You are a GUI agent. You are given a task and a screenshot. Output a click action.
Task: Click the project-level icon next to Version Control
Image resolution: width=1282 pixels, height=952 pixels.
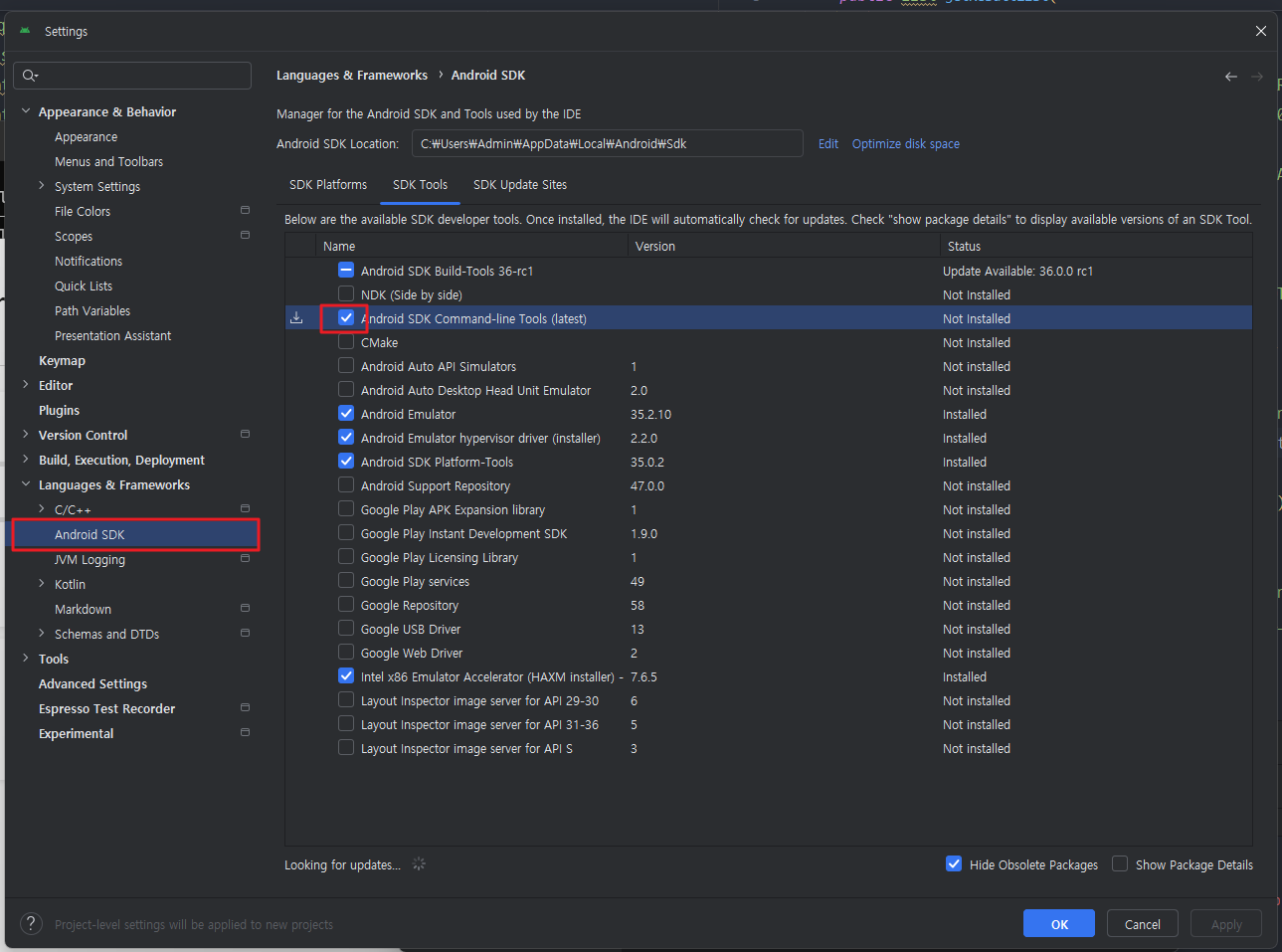pyautogui.click(x=245, y=435)
